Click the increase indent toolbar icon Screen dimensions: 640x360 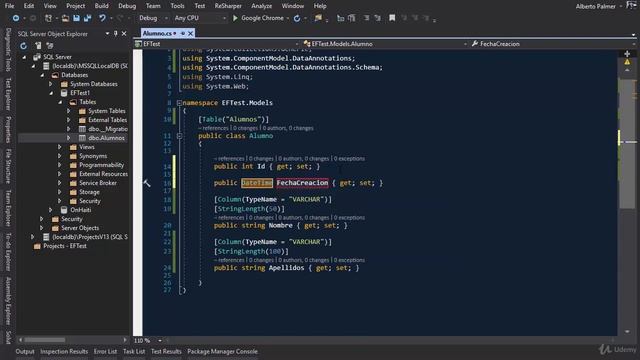pyautogui.click(x=377, y=18)
